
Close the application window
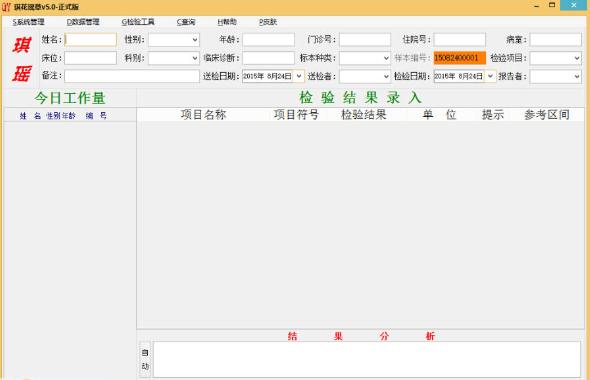(573, 5)
